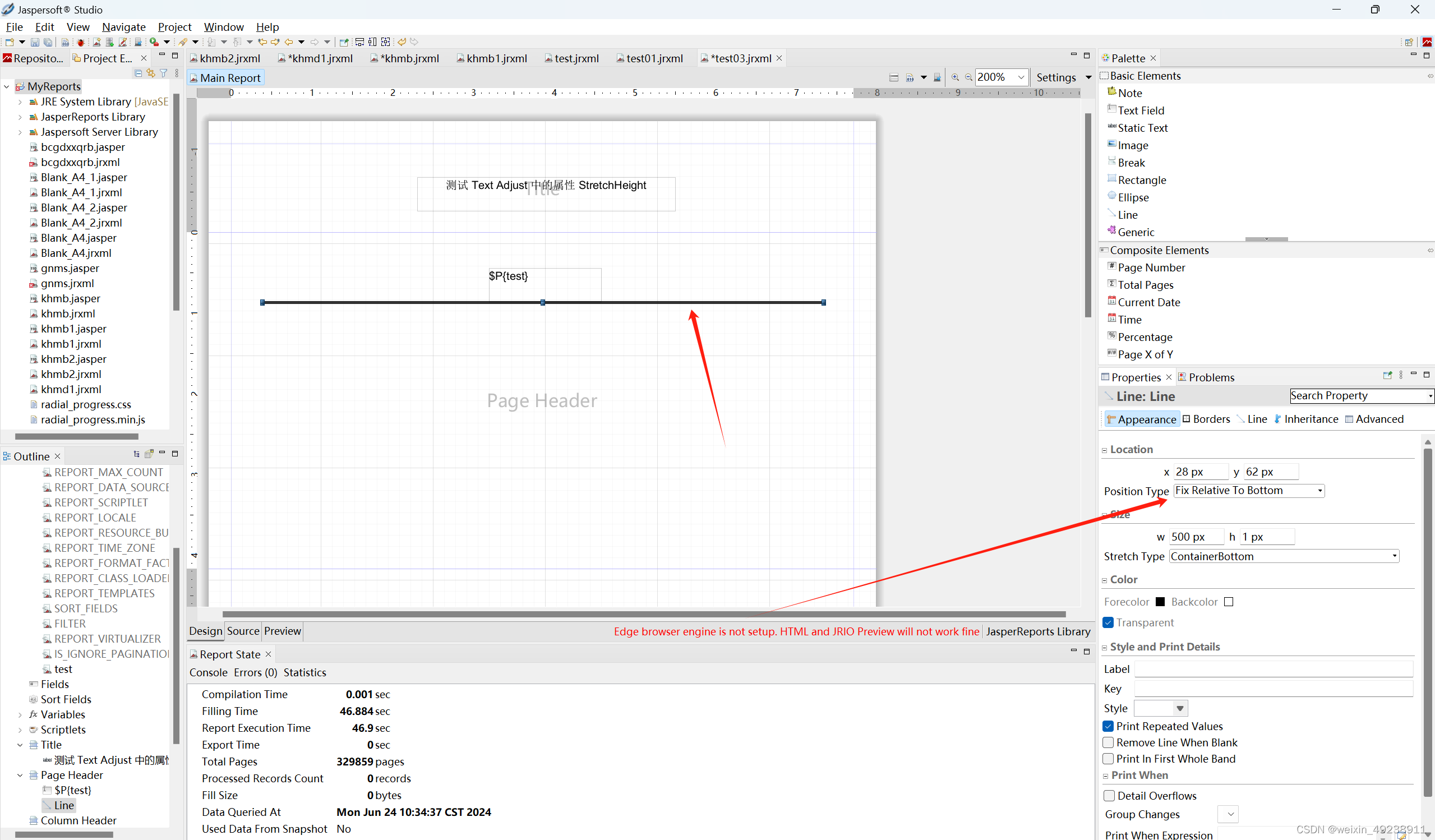Toggle Print Repeated Values checkbox
This screenshot has height=840, width=1435.
pyautogui.click(x=1108, y=726)
